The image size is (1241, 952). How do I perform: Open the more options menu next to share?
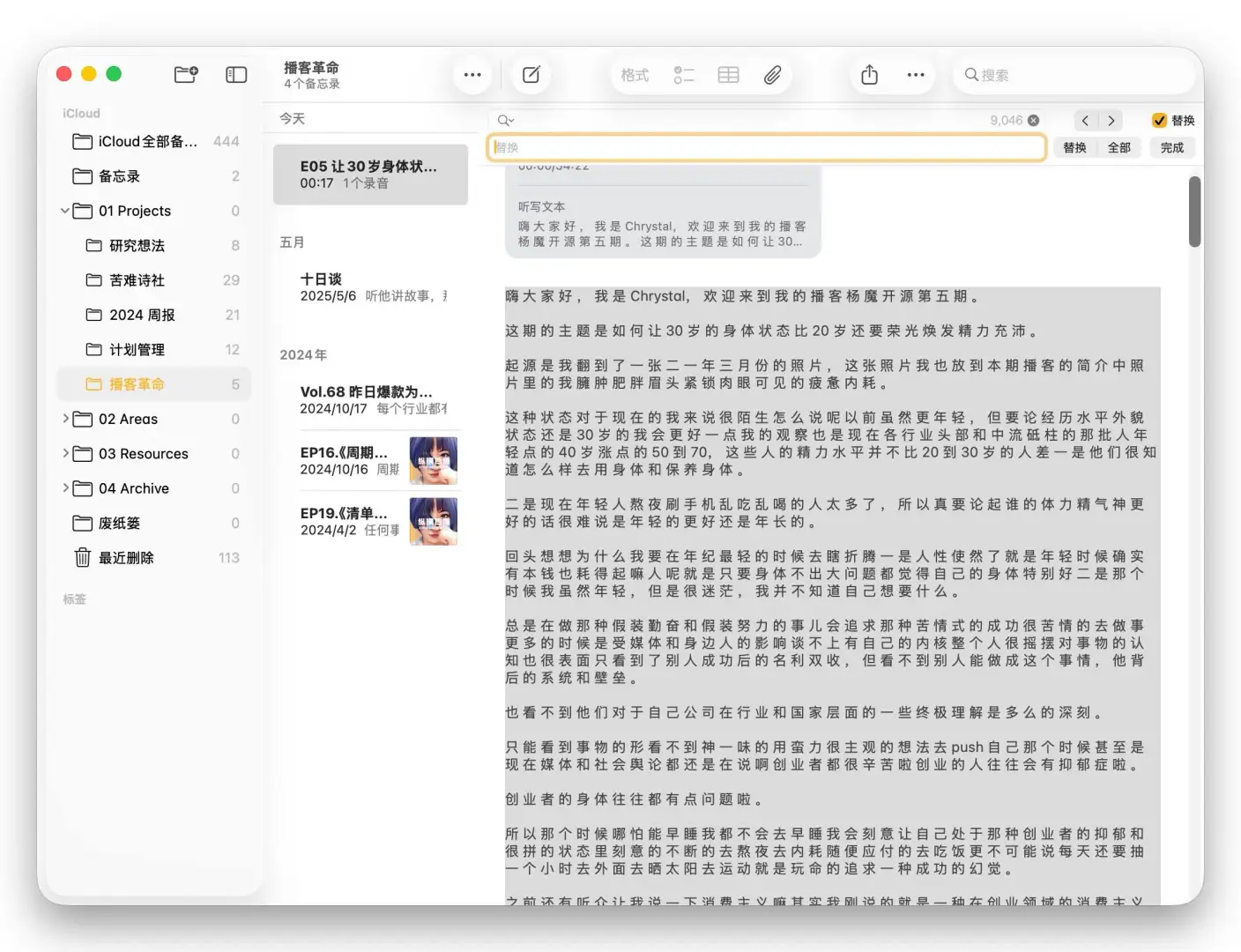click(x=915, y=75)
